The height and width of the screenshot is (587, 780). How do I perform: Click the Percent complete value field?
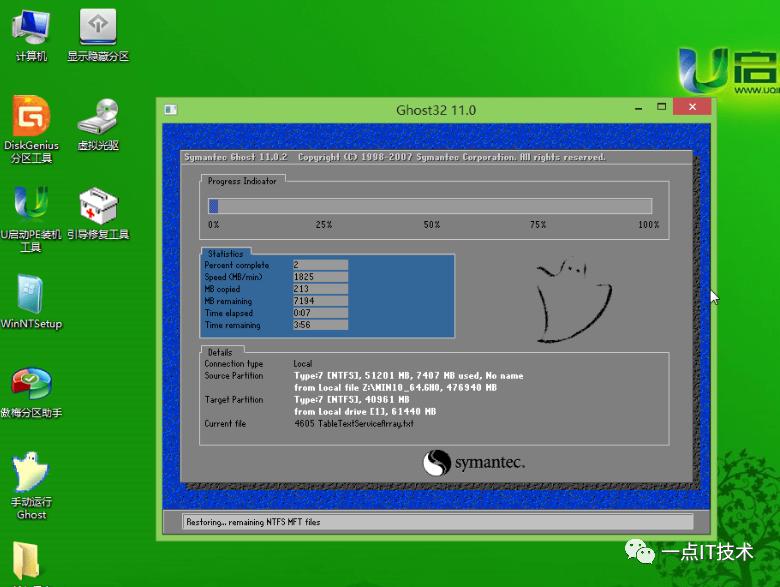click(x=320, y=265)
